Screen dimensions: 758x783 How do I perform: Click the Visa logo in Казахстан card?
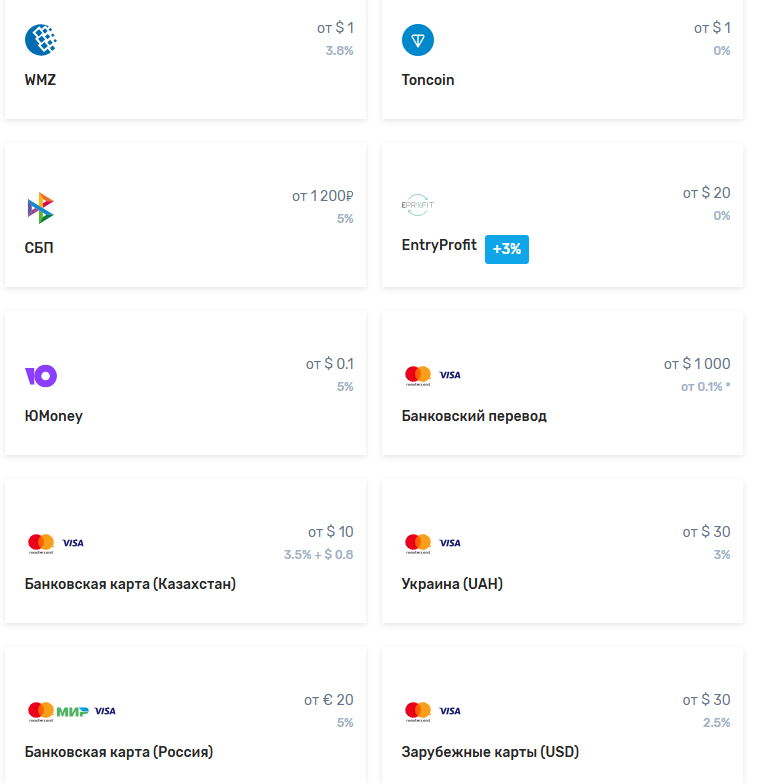(x=73, y=543)
